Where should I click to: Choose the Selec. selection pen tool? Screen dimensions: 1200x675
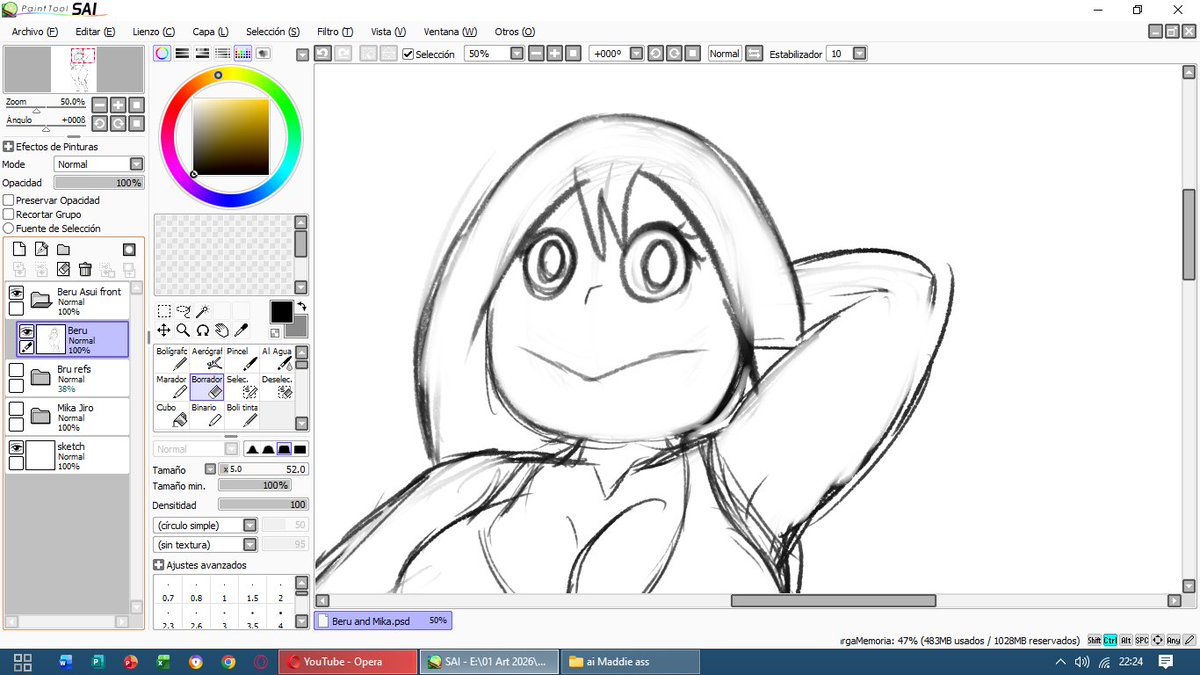point(242,386)
